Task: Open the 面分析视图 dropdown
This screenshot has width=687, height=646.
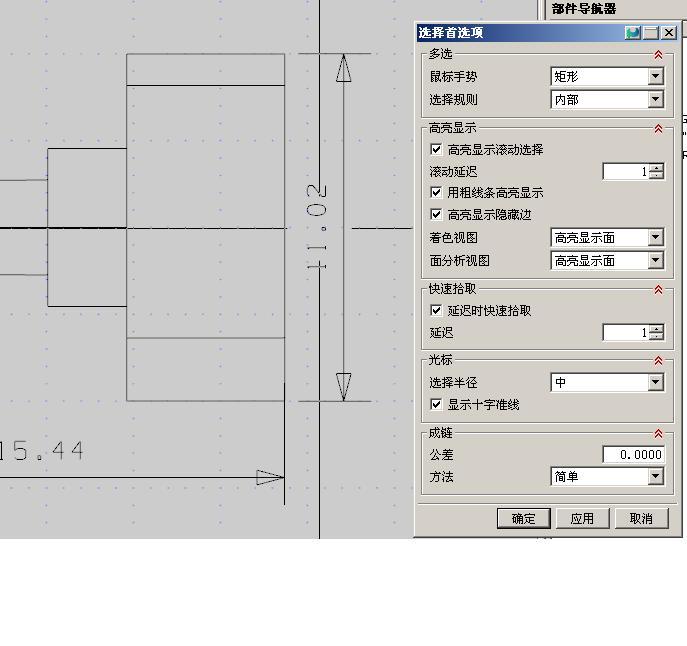Action: pyautogui.click(x=607, y=261)
